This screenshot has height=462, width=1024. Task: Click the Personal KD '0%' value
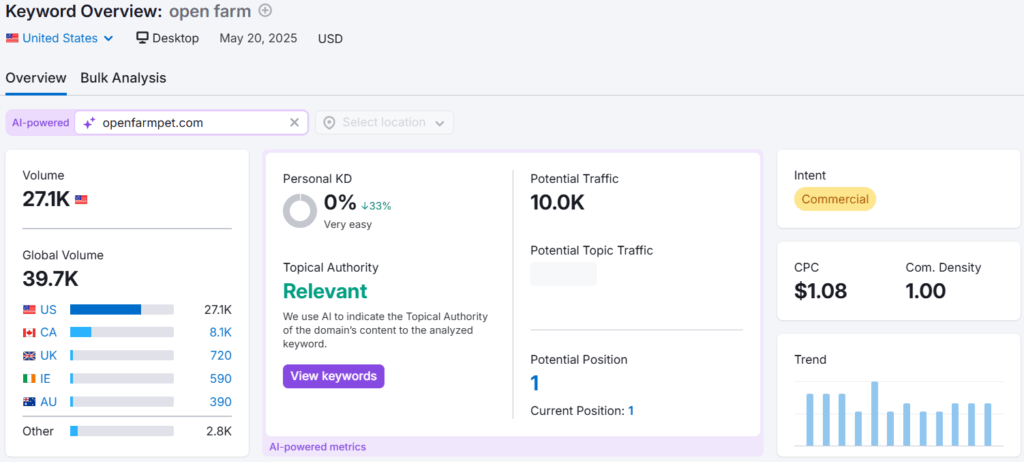[x=340, y=203]
